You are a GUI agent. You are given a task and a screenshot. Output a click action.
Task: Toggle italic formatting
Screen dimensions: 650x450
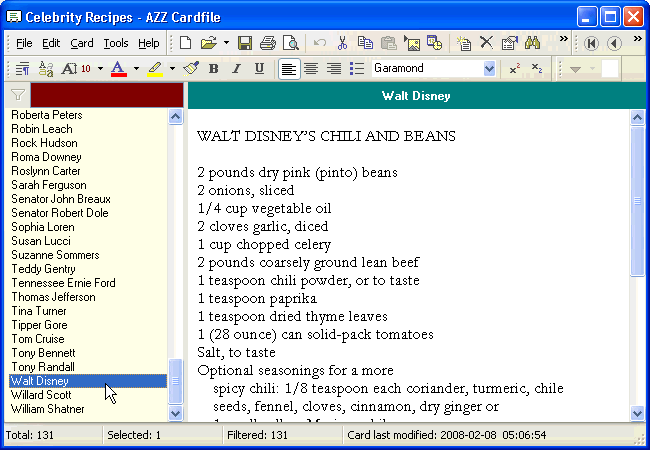click(x=236, y=68)
